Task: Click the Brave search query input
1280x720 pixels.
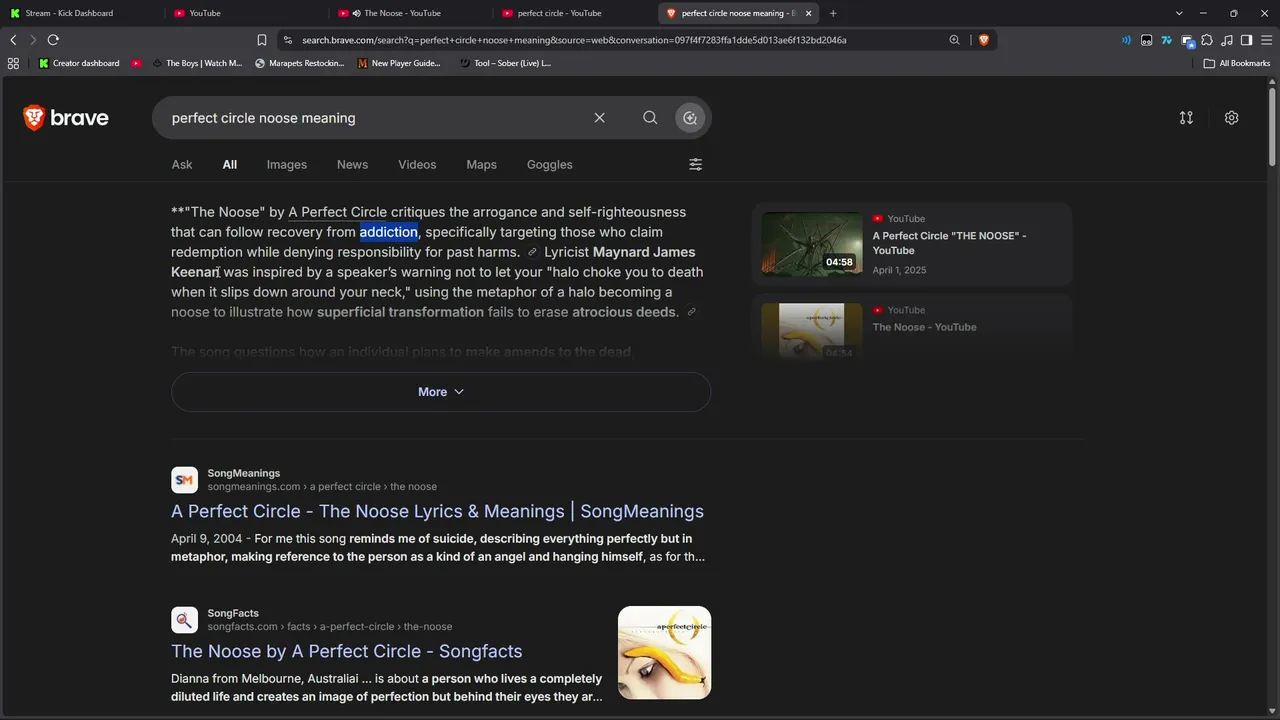Action: click(x=378, y=118)
